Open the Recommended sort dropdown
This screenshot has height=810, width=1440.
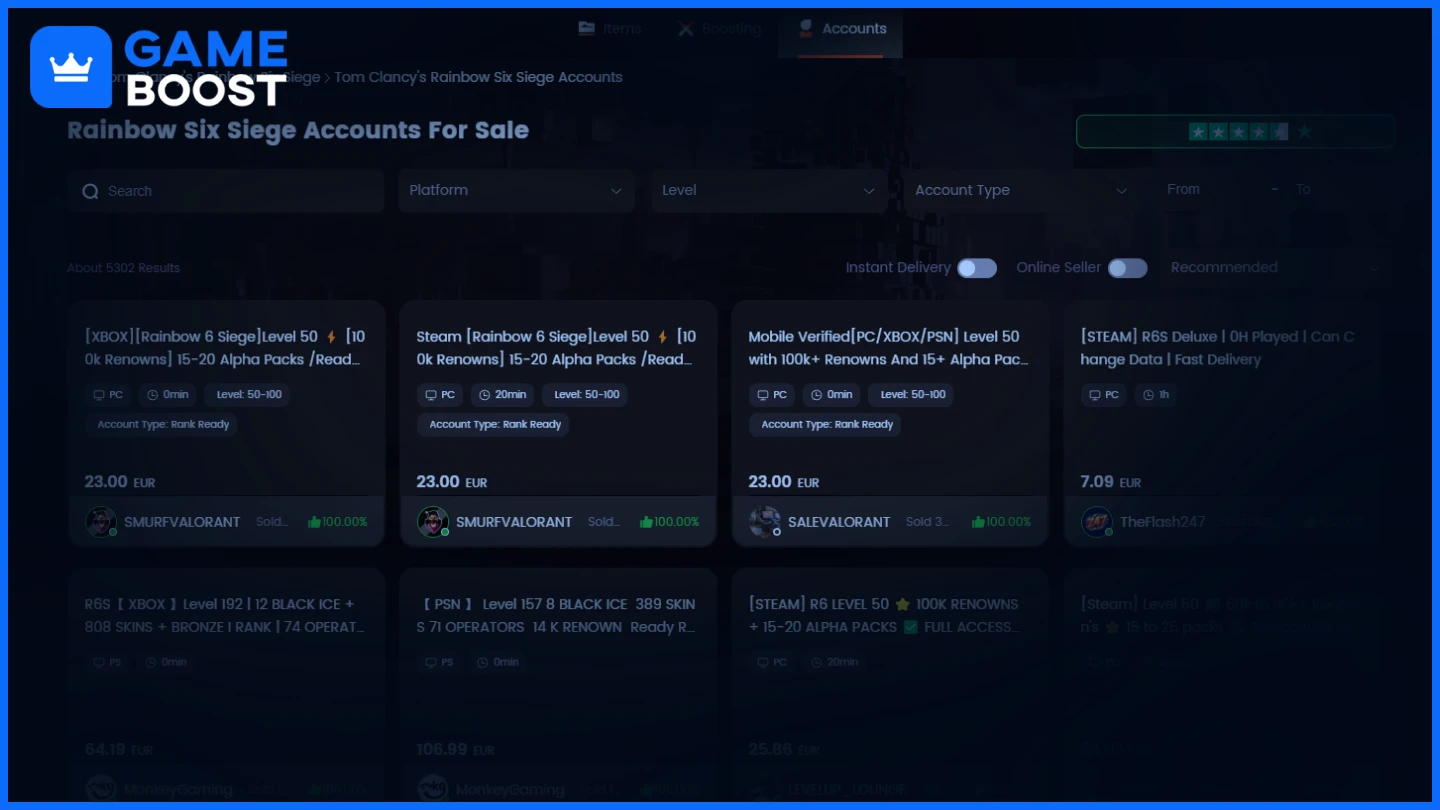coord(1275,268)
